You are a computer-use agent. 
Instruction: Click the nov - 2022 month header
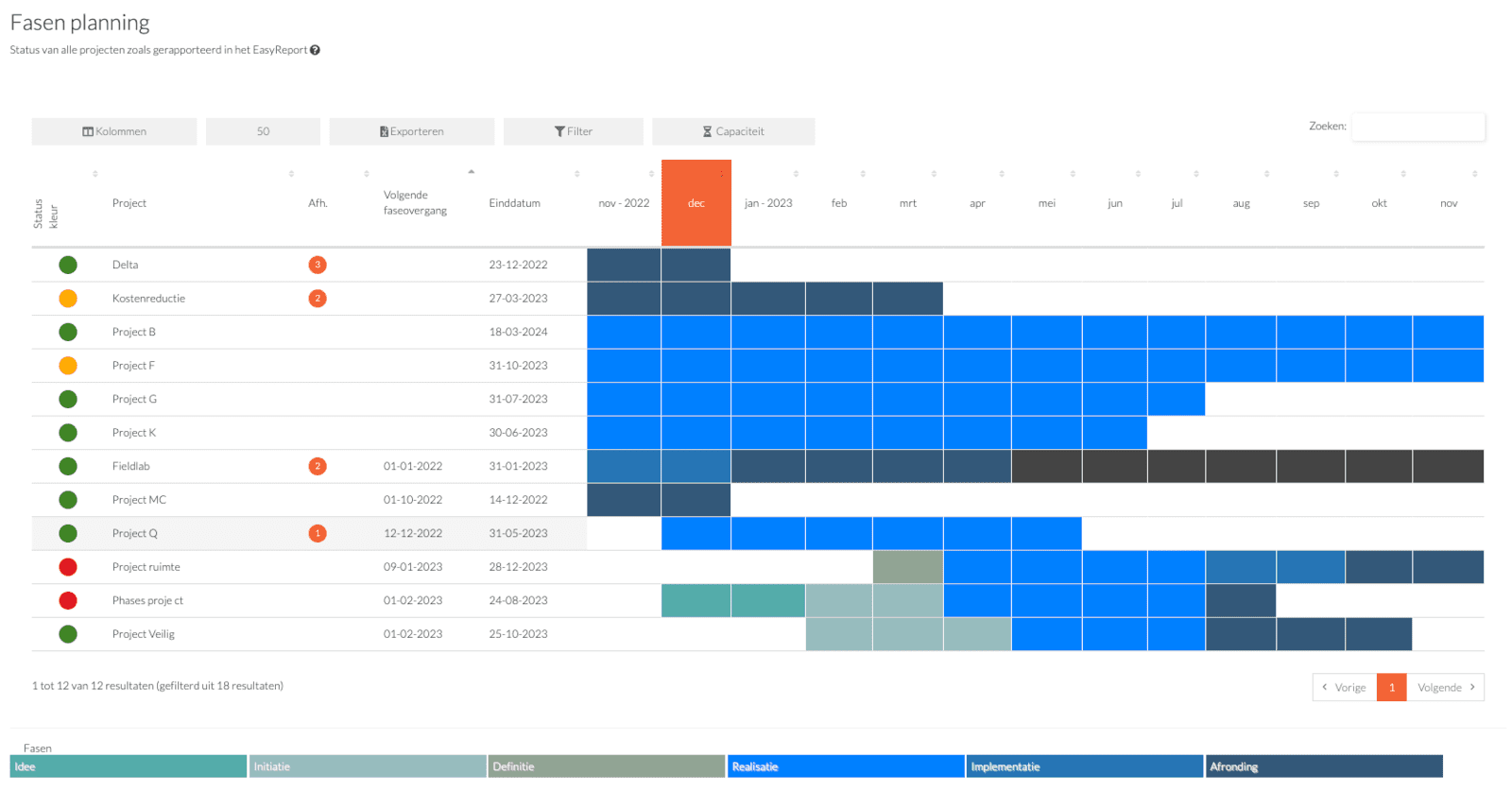tap(624, 203)
